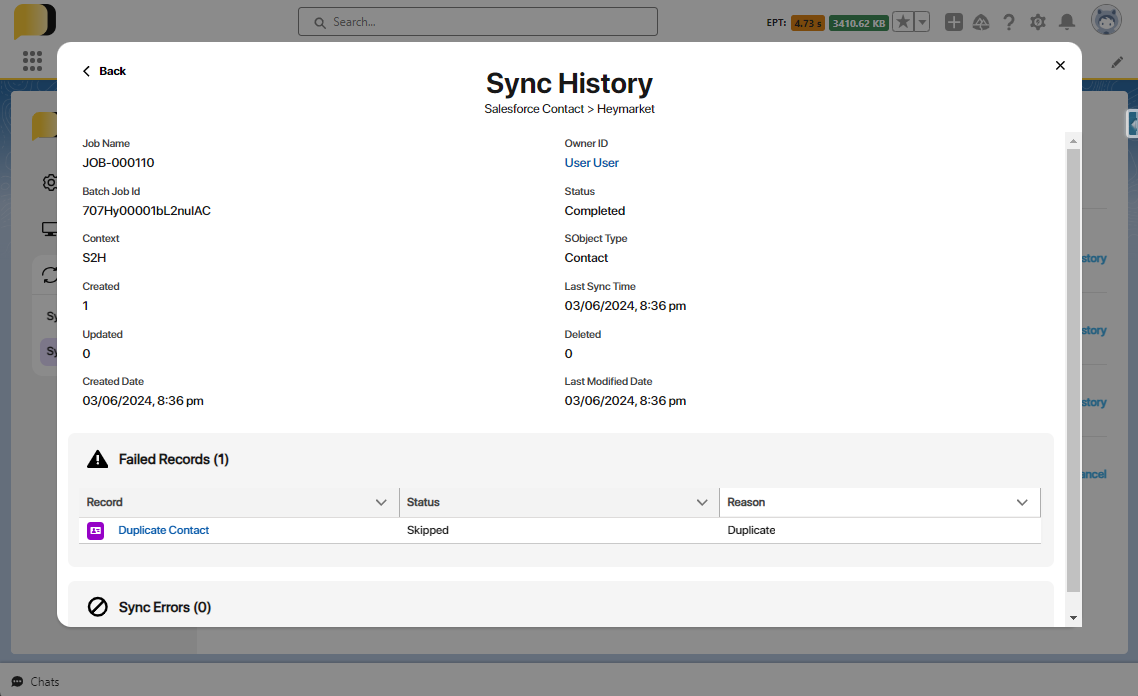Open the Duplicate Contact record link
Screen dimensions: 1138x696
[x=163, y=531]
